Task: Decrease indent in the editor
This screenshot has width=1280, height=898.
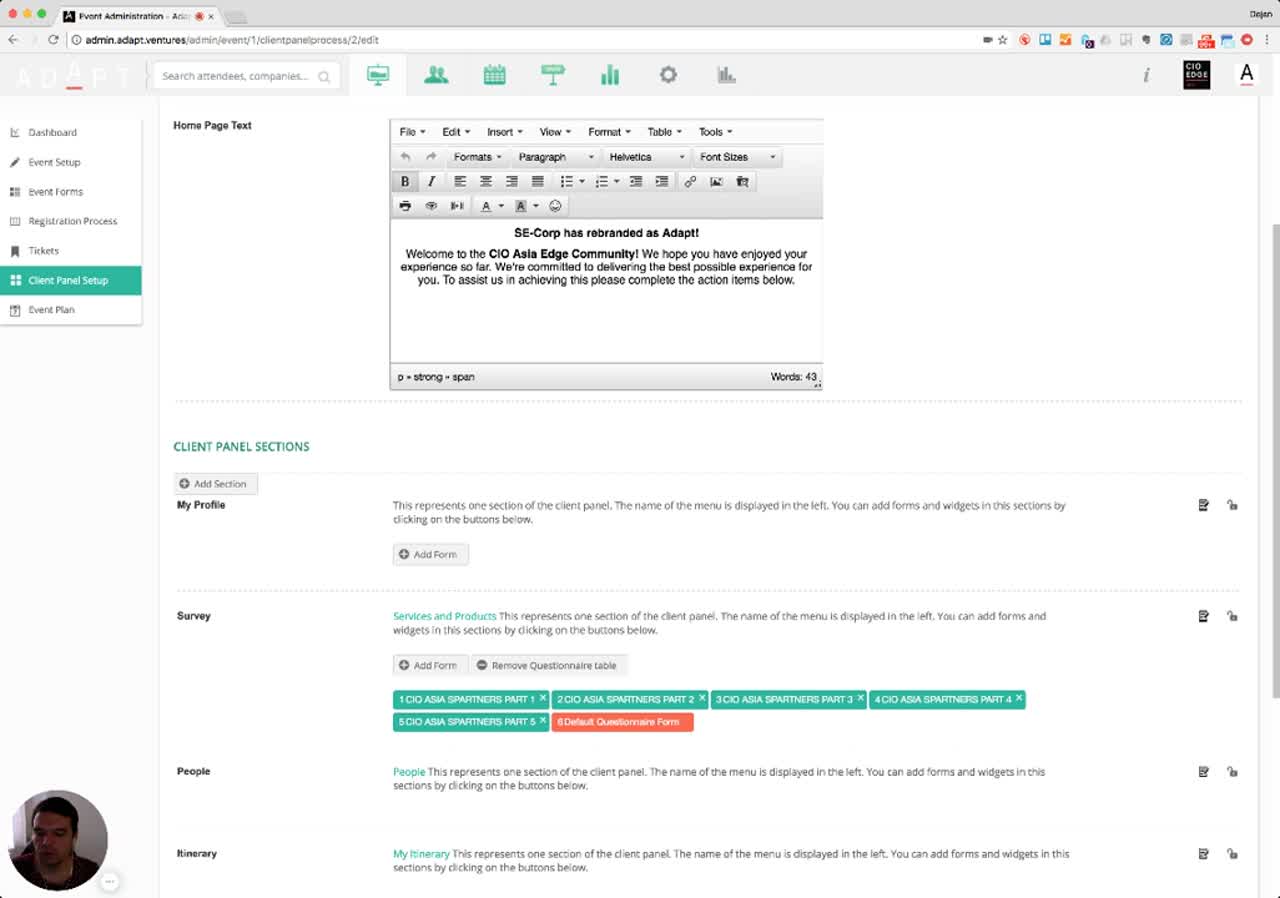Action: coord(636,181)
